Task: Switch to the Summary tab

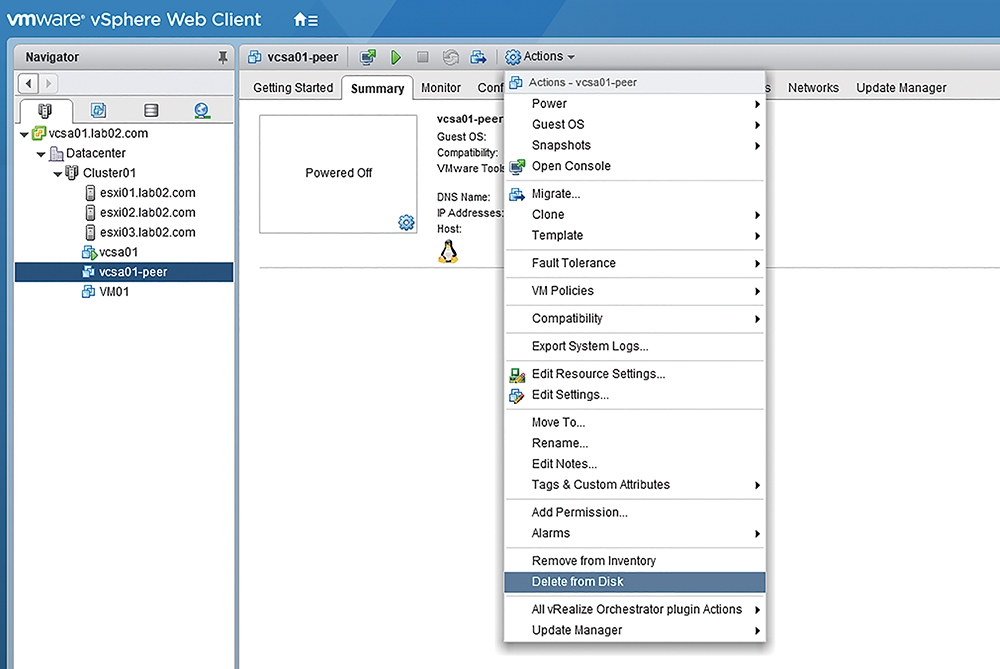Action: 378,88
